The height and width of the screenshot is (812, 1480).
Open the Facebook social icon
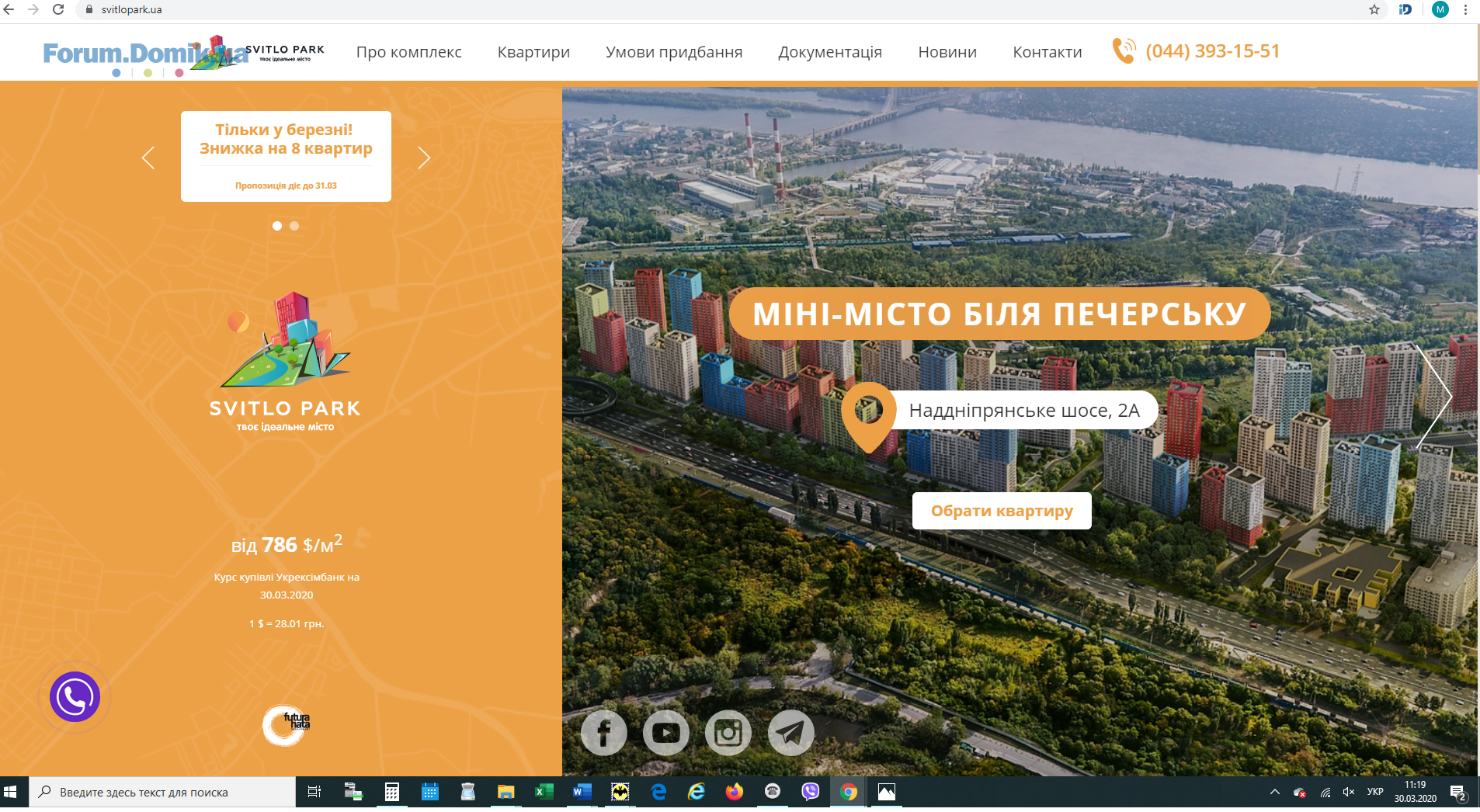tap(604, 733)
